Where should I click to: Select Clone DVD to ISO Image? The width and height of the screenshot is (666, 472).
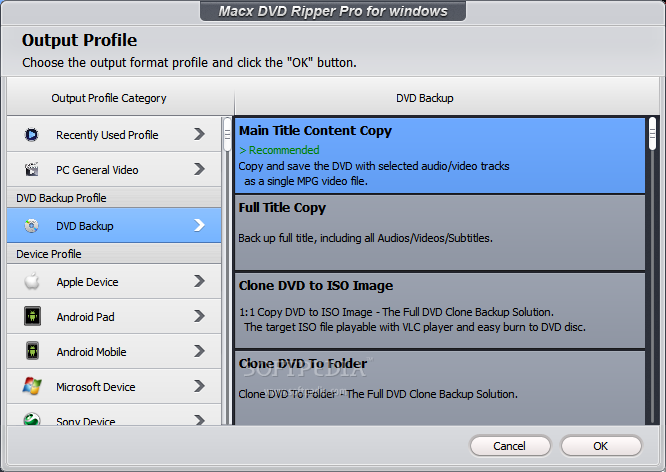point(440,310)
